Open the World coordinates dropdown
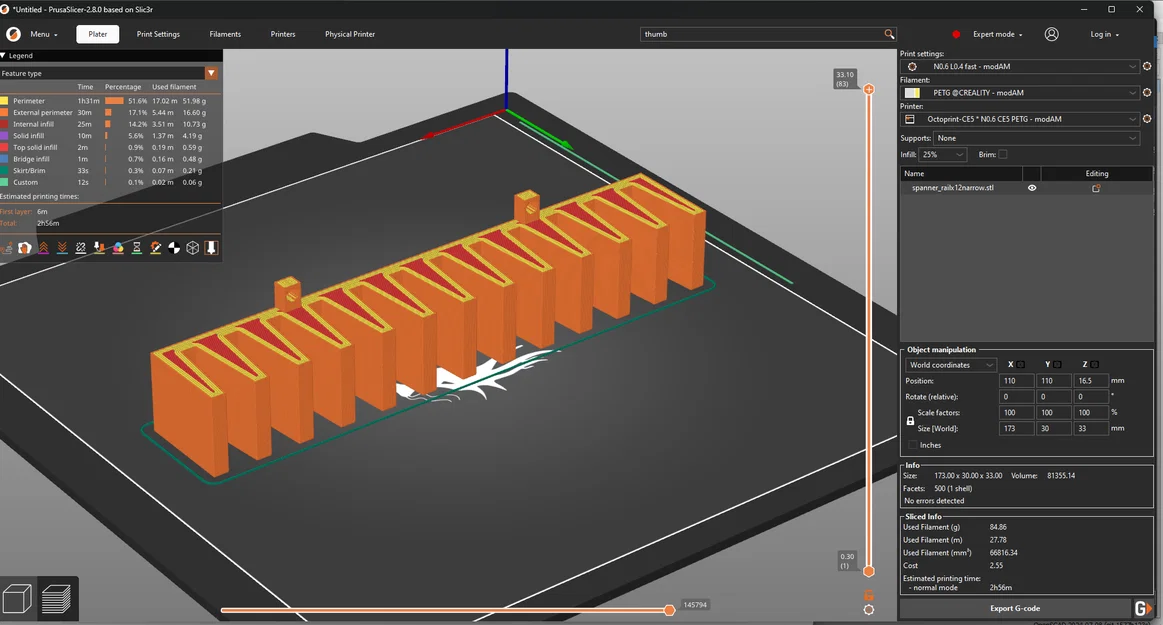Viewport: 1163px width, 625px height. (950, 364)
